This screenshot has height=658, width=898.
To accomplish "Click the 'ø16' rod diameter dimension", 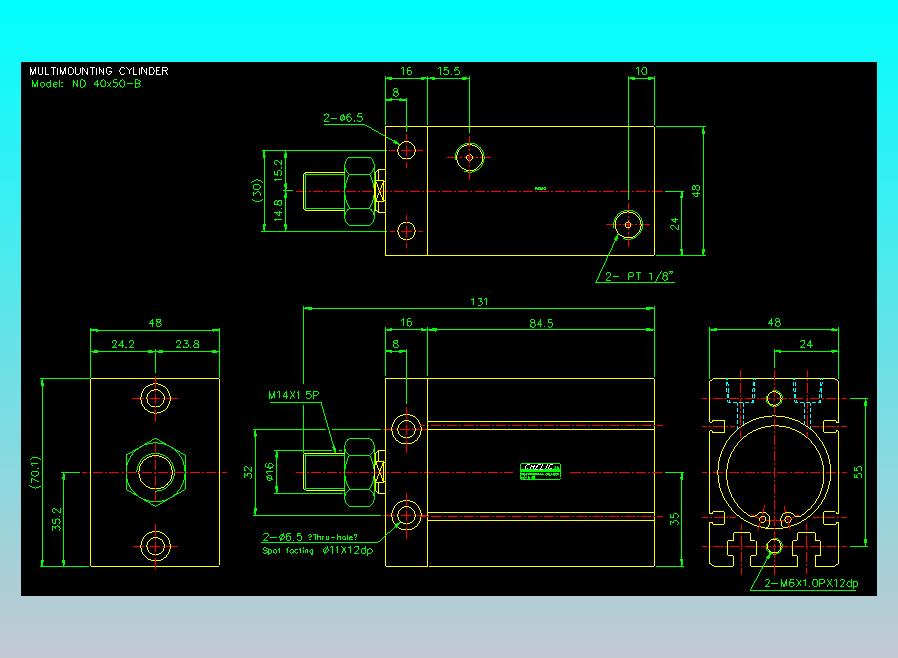I will [x=270, y=471].
